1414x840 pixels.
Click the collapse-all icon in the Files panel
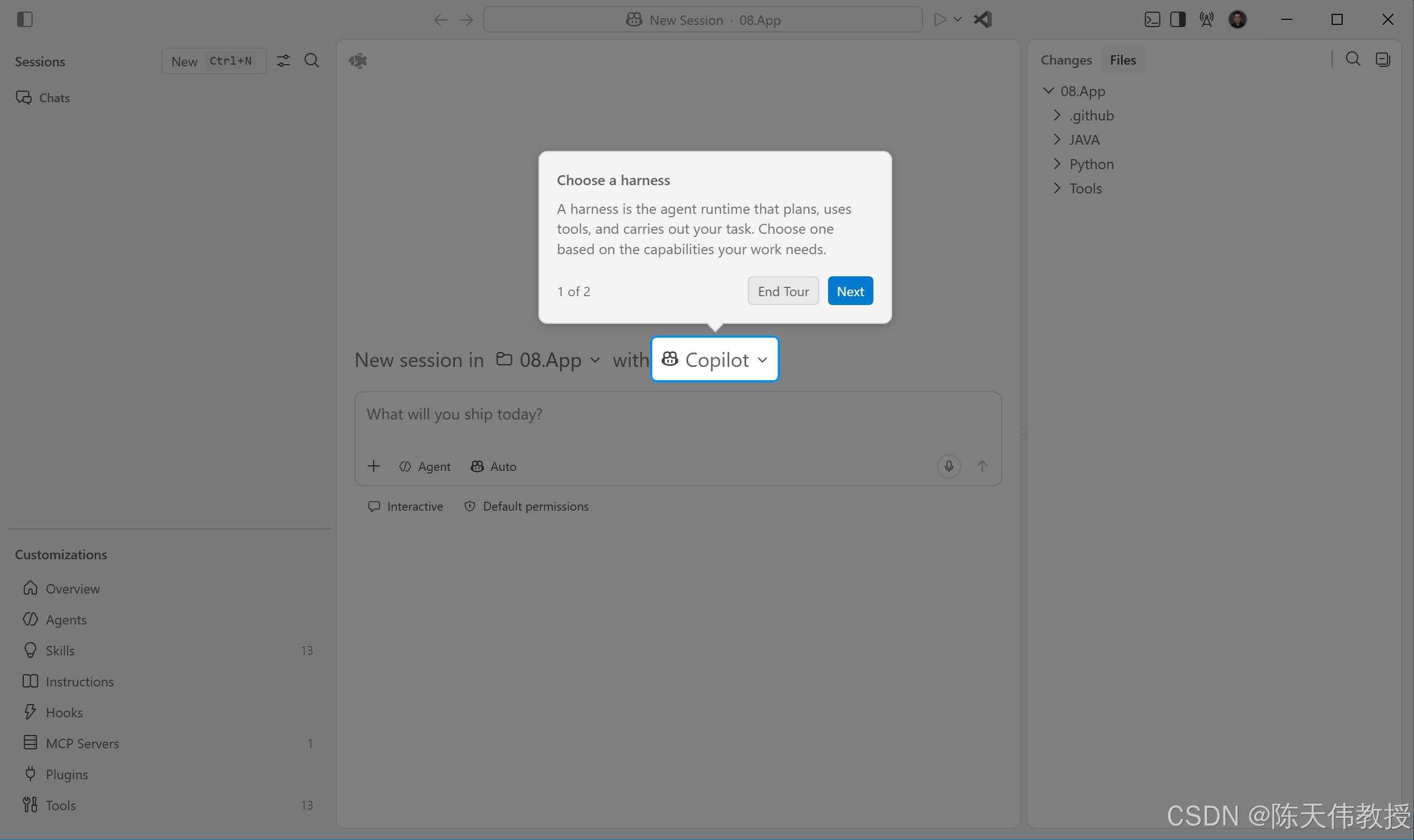1382,60
